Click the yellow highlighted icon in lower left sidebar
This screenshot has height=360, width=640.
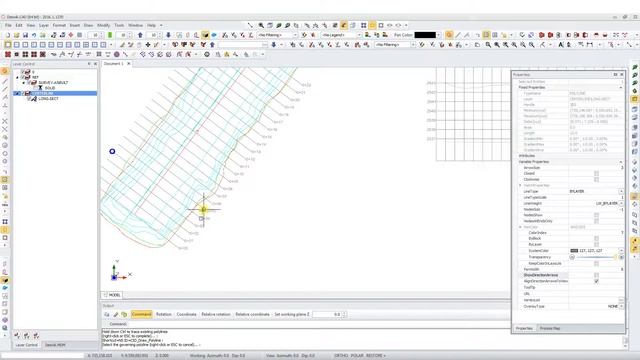(x=5, y=280)
